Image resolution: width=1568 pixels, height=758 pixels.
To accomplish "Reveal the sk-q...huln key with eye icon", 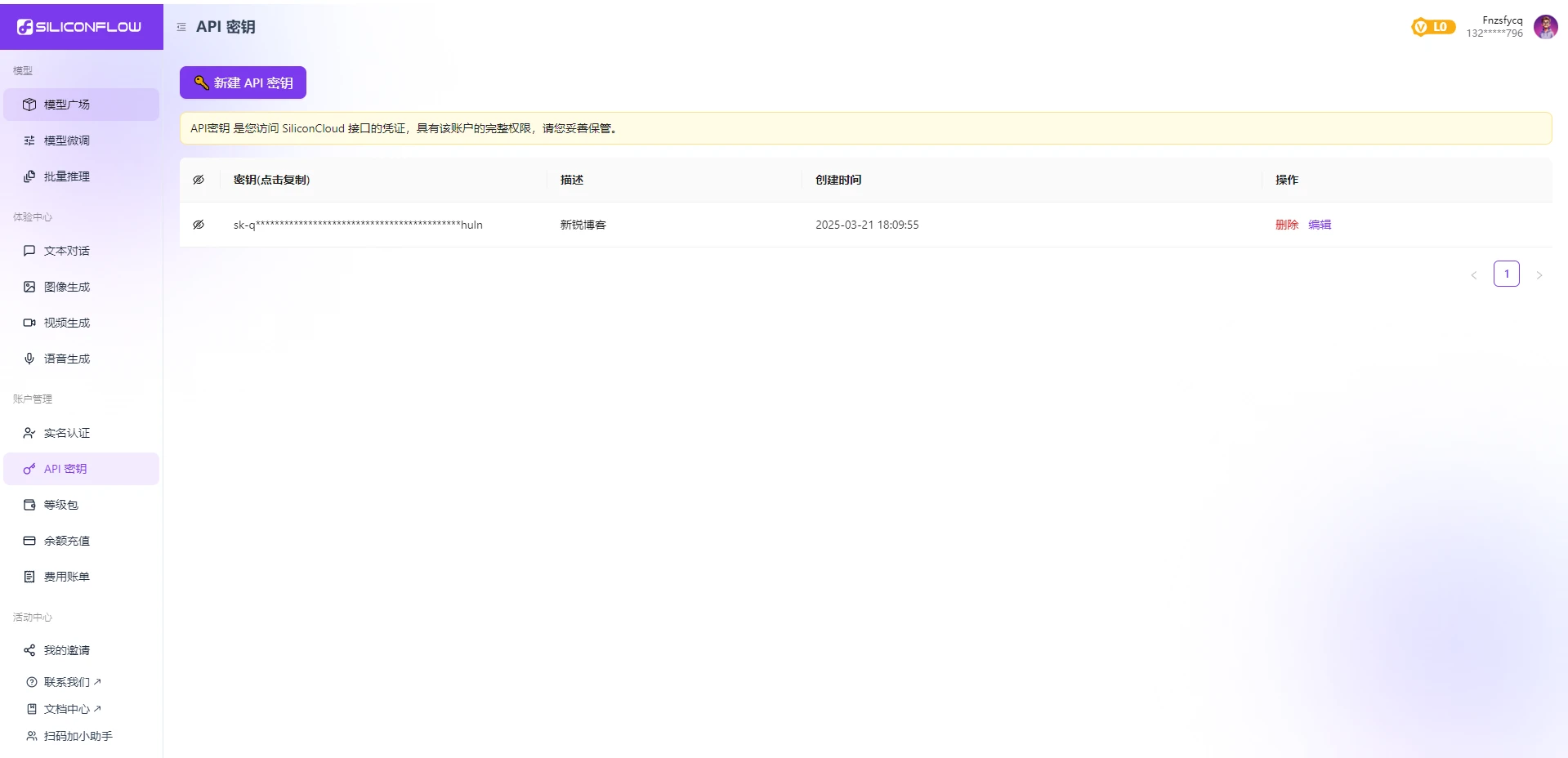I will point(199,225).
